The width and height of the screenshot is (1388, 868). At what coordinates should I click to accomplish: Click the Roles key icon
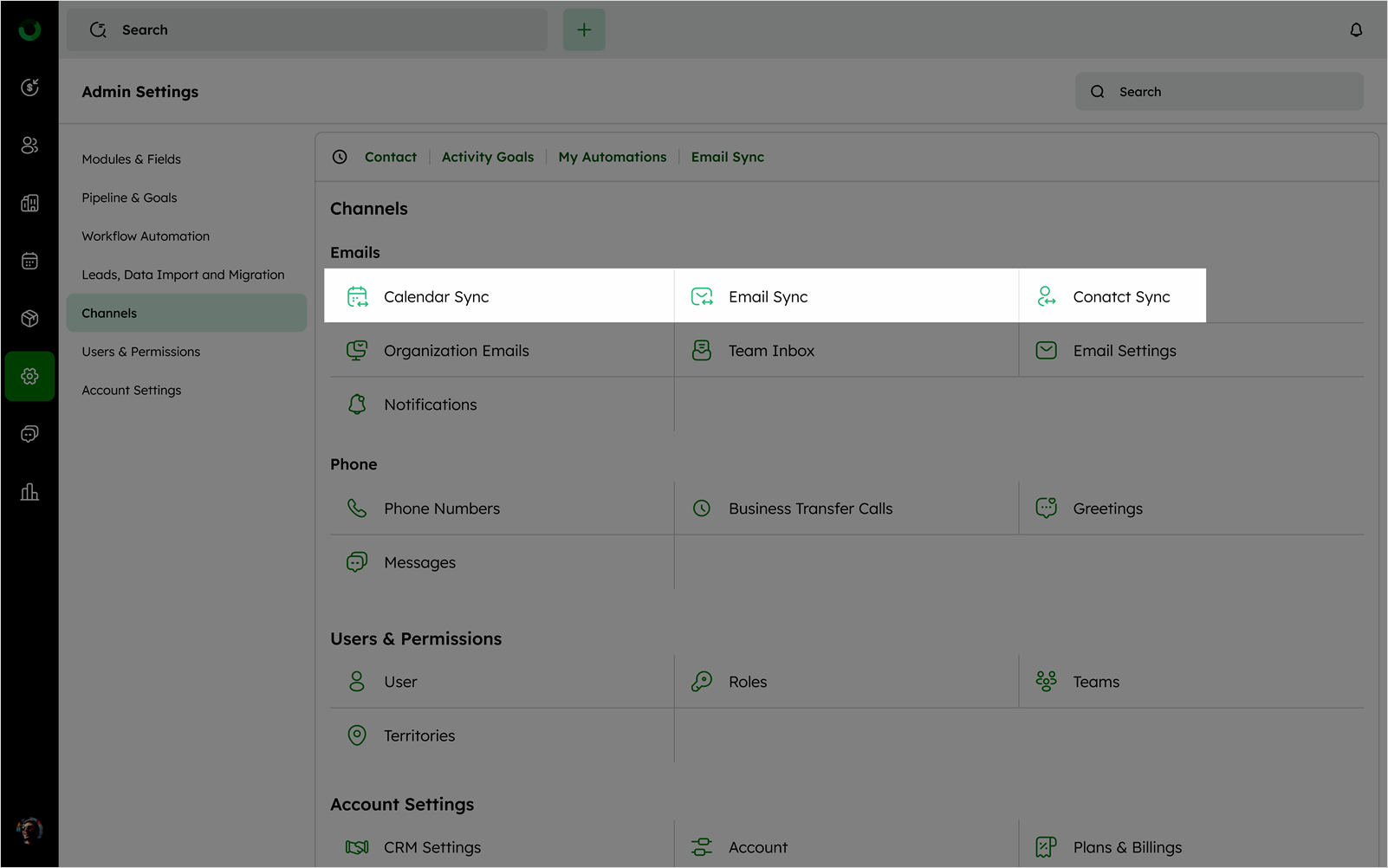(702, 682)
